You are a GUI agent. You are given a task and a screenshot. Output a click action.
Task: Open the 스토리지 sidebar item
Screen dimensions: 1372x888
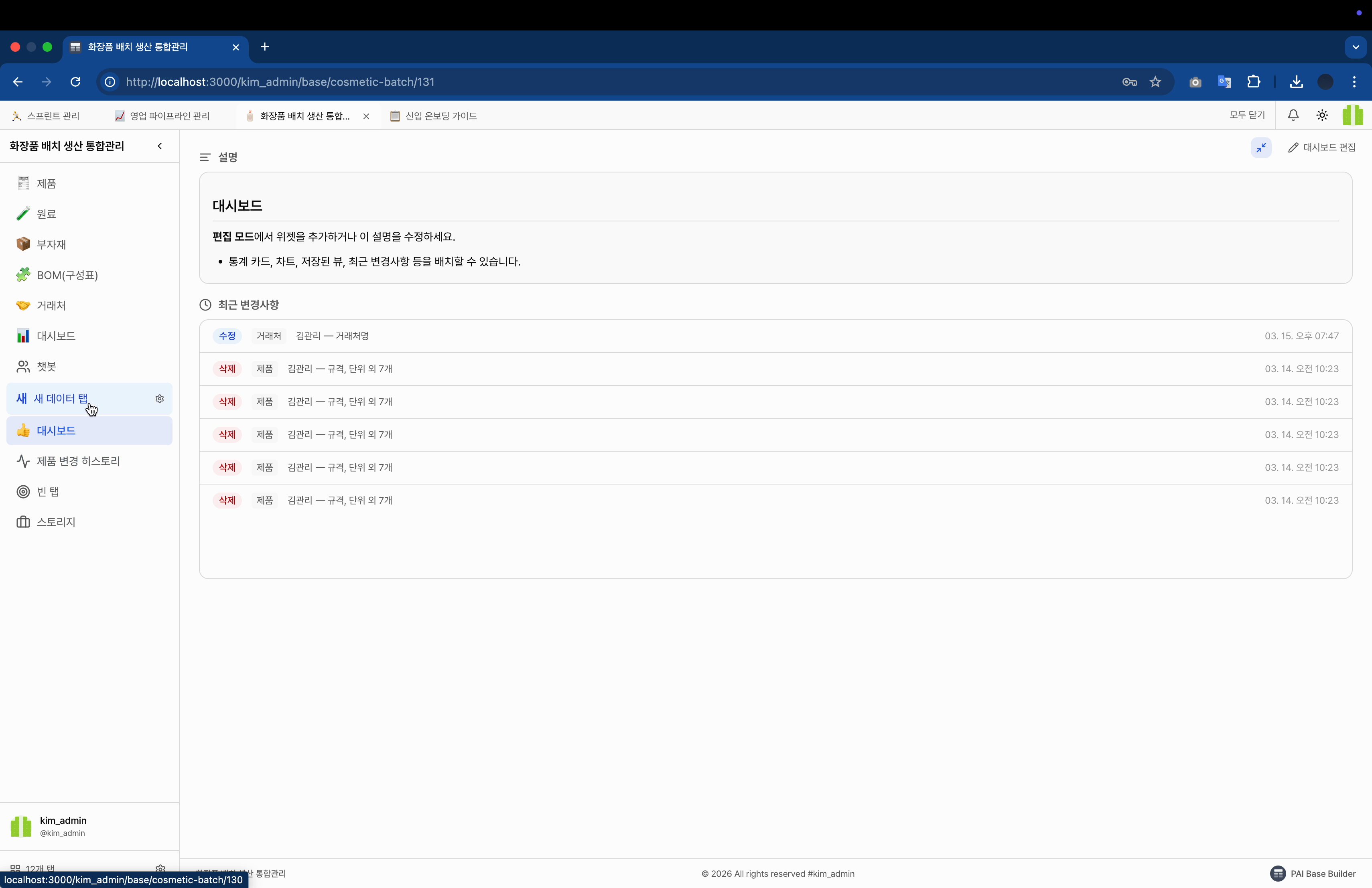coord(56,522)
